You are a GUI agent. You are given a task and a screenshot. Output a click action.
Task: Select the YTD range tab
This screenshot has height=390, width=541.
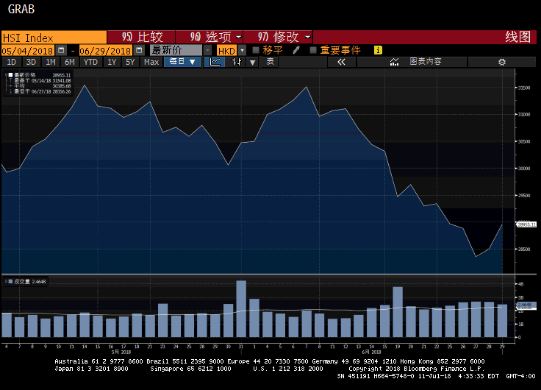tap(91, 62)
